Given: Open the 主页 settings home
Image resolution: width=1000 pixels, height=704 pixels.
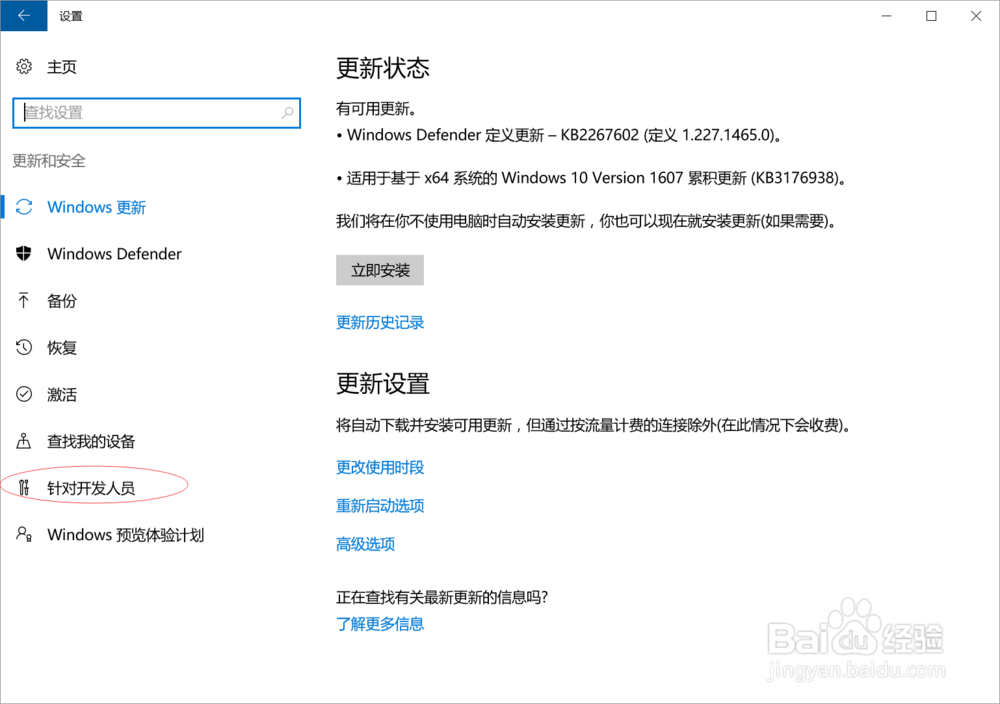Looking at the screenshot, I should (62, 67).
